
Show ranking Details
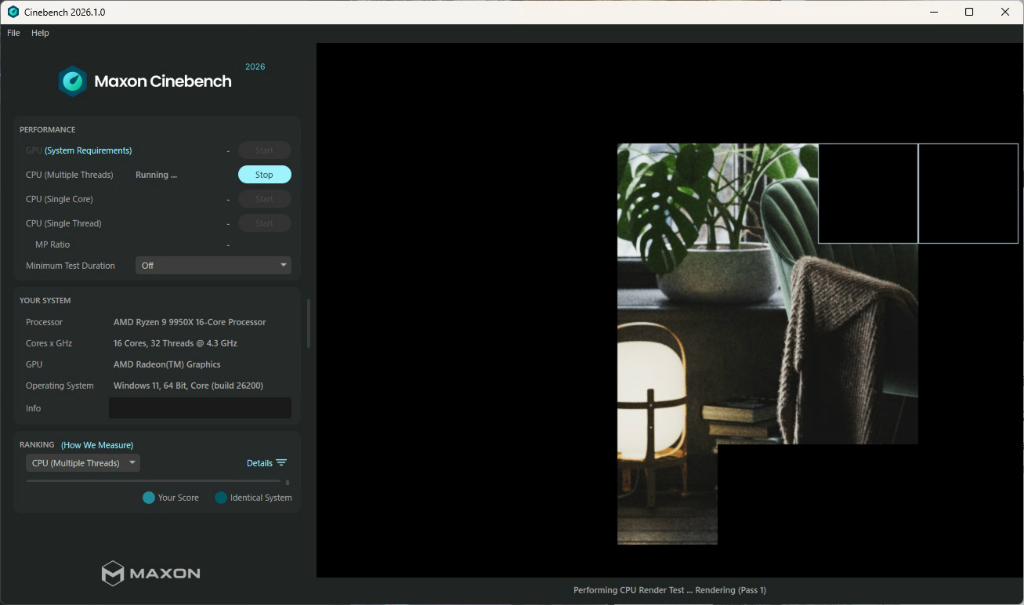pyautogui.click(x=259, y=463)
